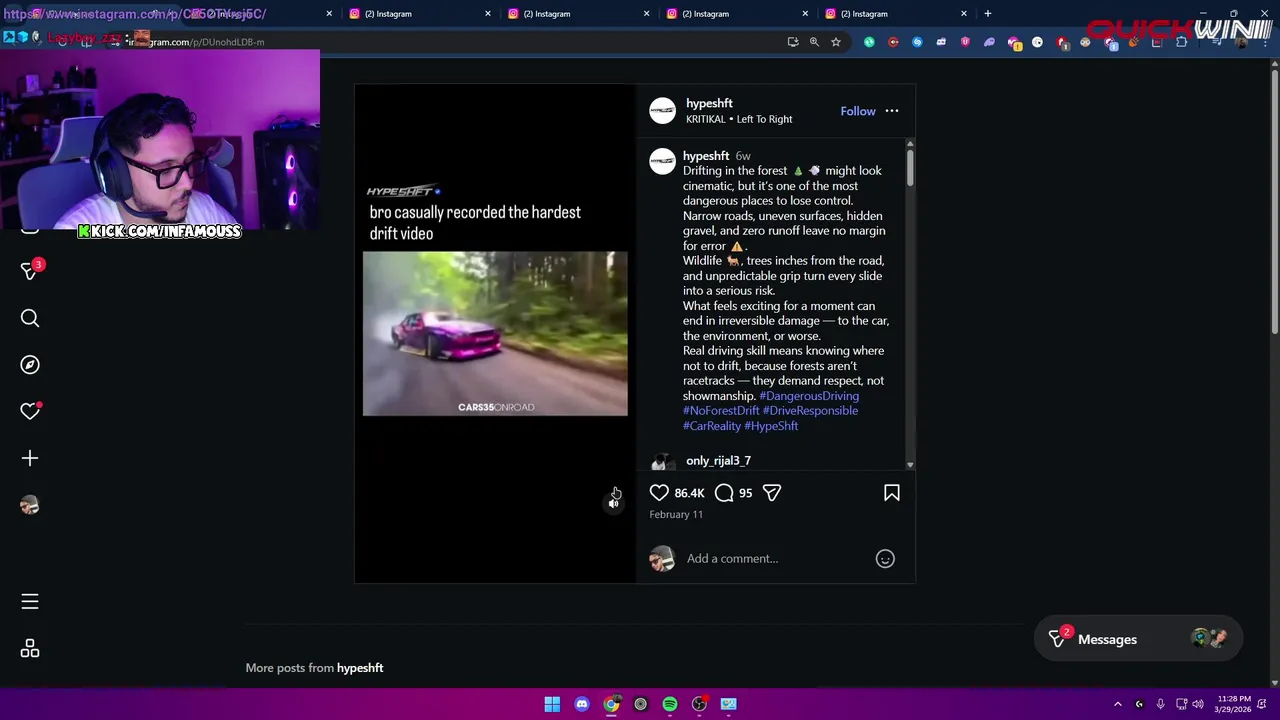
Task: Open the emoji picker in comment box
Action: click(885, 559)
